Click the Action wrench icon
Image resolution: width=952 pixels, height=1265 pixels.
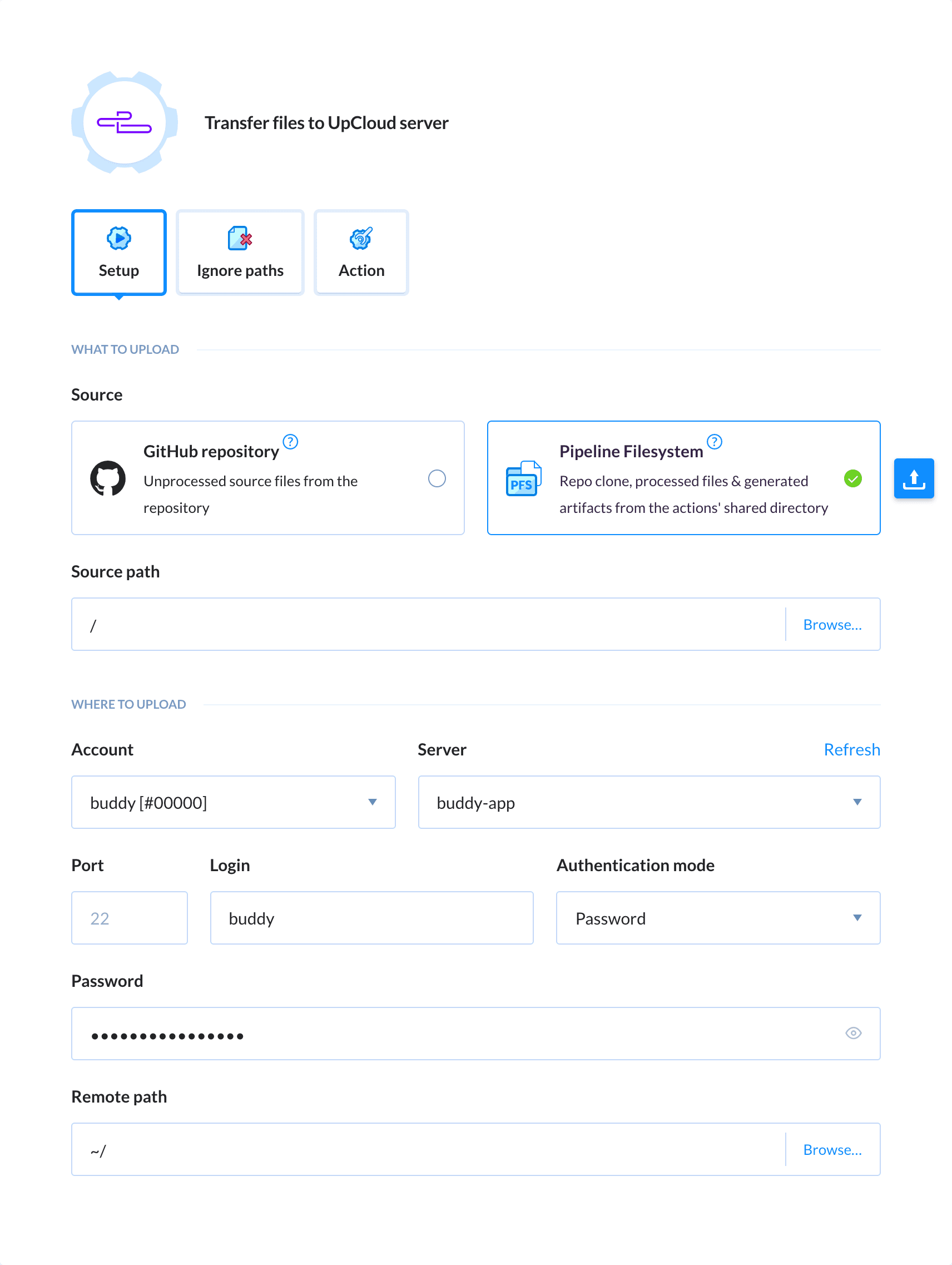361,239
